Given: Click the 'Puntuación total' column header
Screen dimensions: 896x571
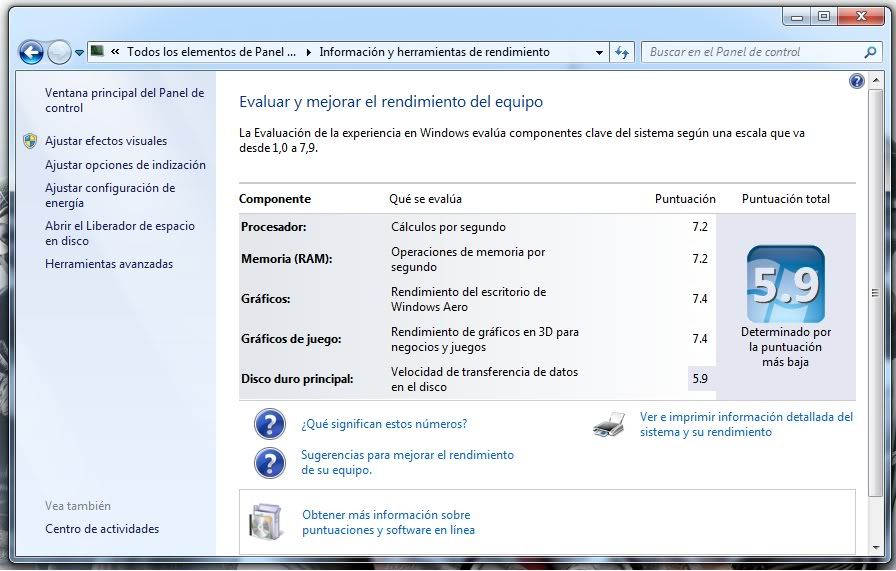Looking at the screenshot, I should click(x=786, y=199).
